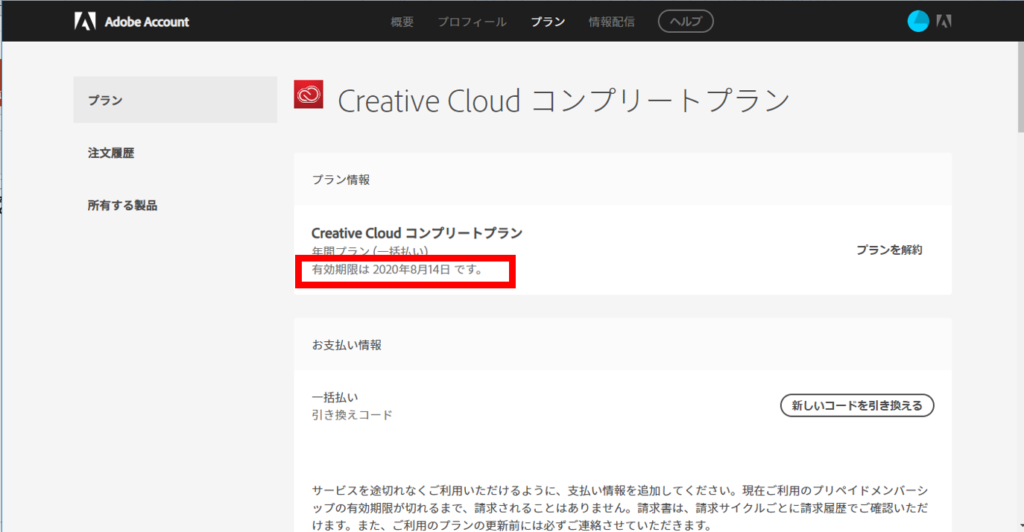
Task: Click the gray Adobe icon at top right
Action: [943, 22]
